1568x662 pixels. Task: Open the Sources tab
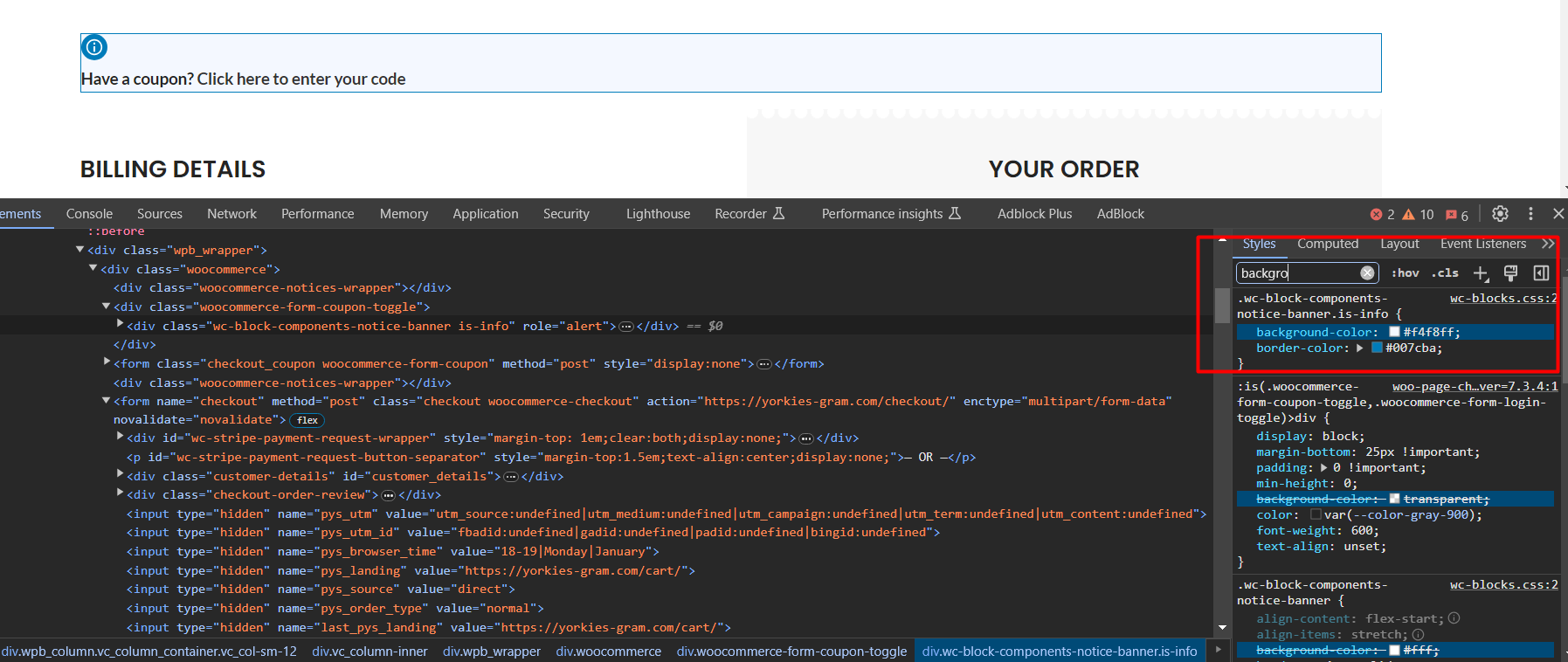pos(160,214)
